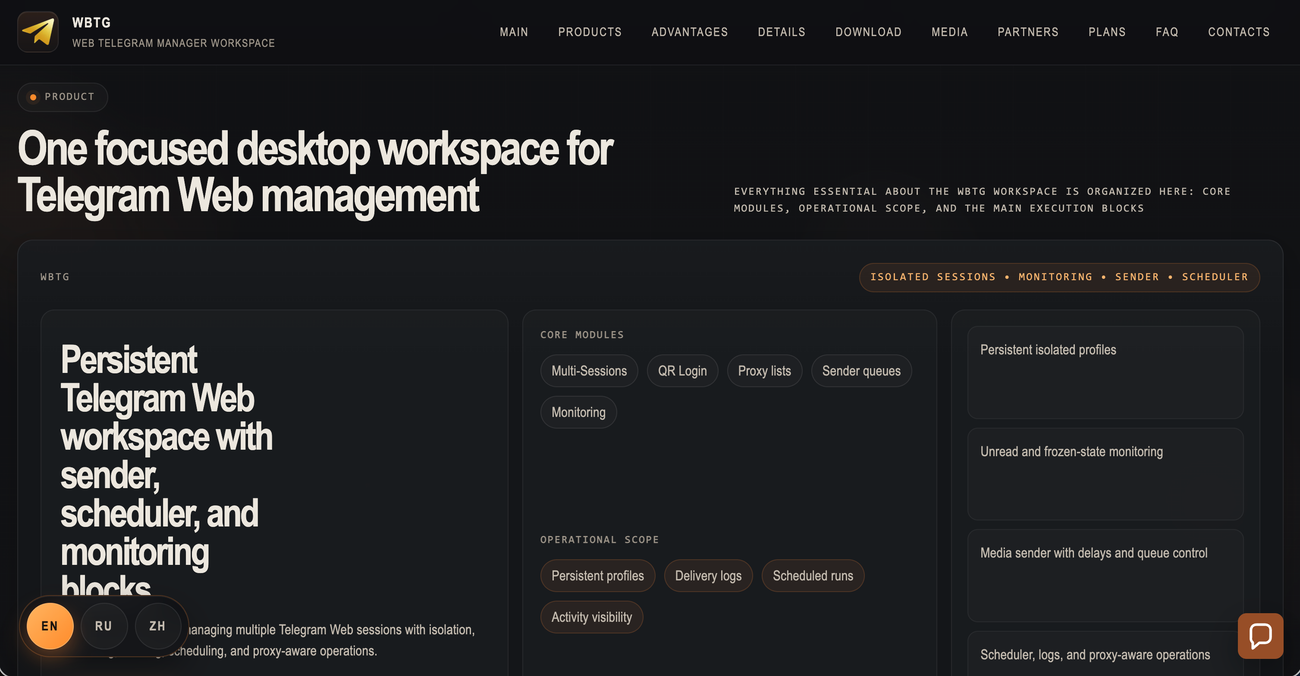Open the Persistent isolated profiles card

point(1105,372)
